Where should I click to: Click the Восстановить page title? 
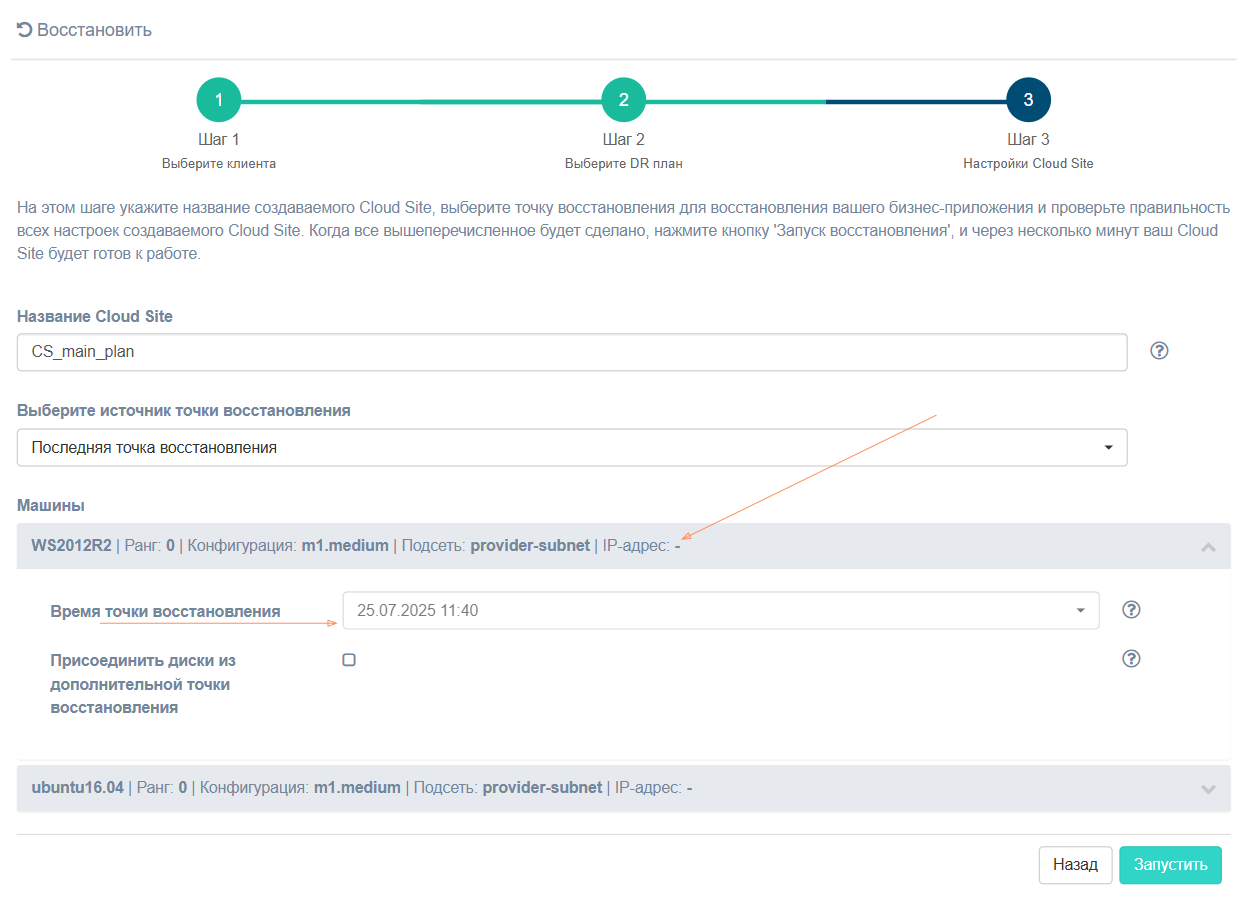(x=95, y=30)
